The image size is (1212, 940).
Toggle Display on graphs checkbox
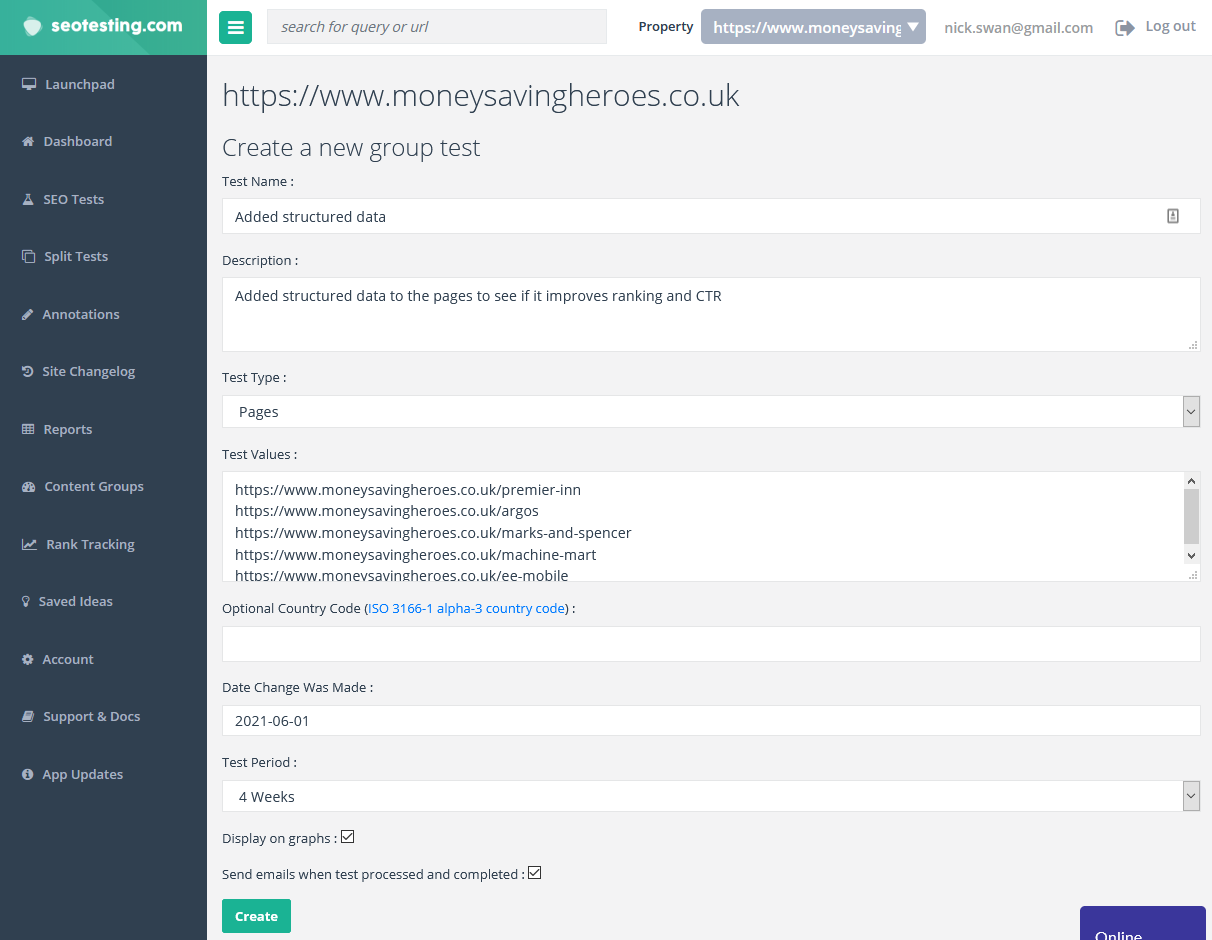(x=348, y=837)
